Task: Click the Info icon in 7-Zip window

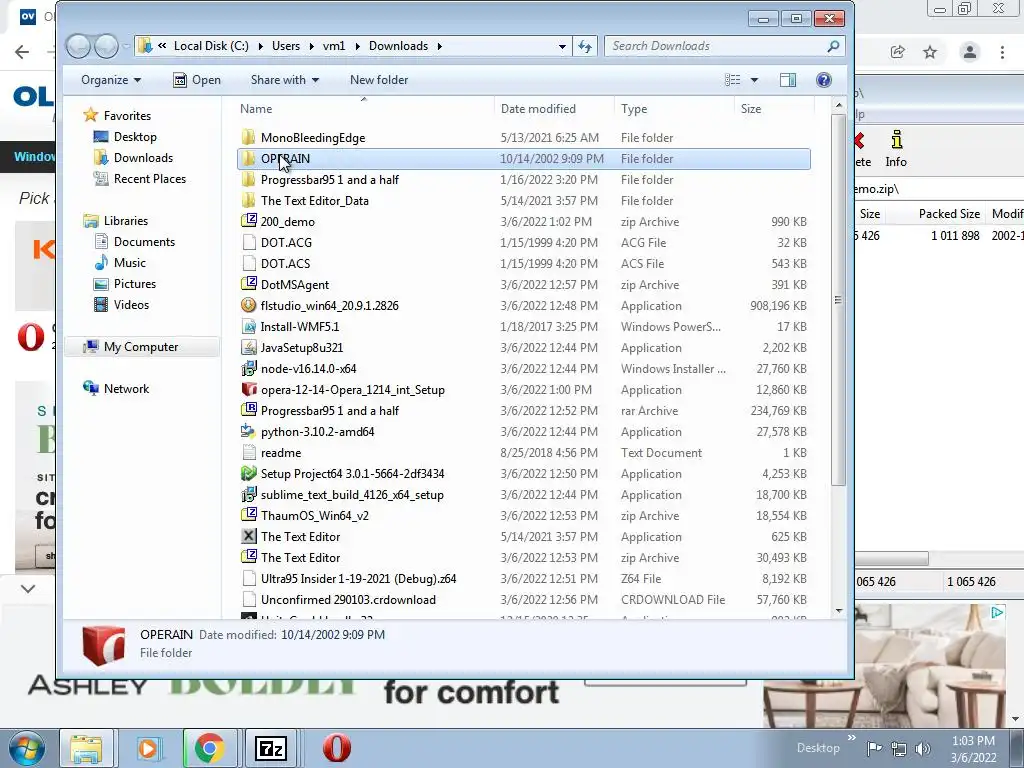Action: click(x=896, y=148)
